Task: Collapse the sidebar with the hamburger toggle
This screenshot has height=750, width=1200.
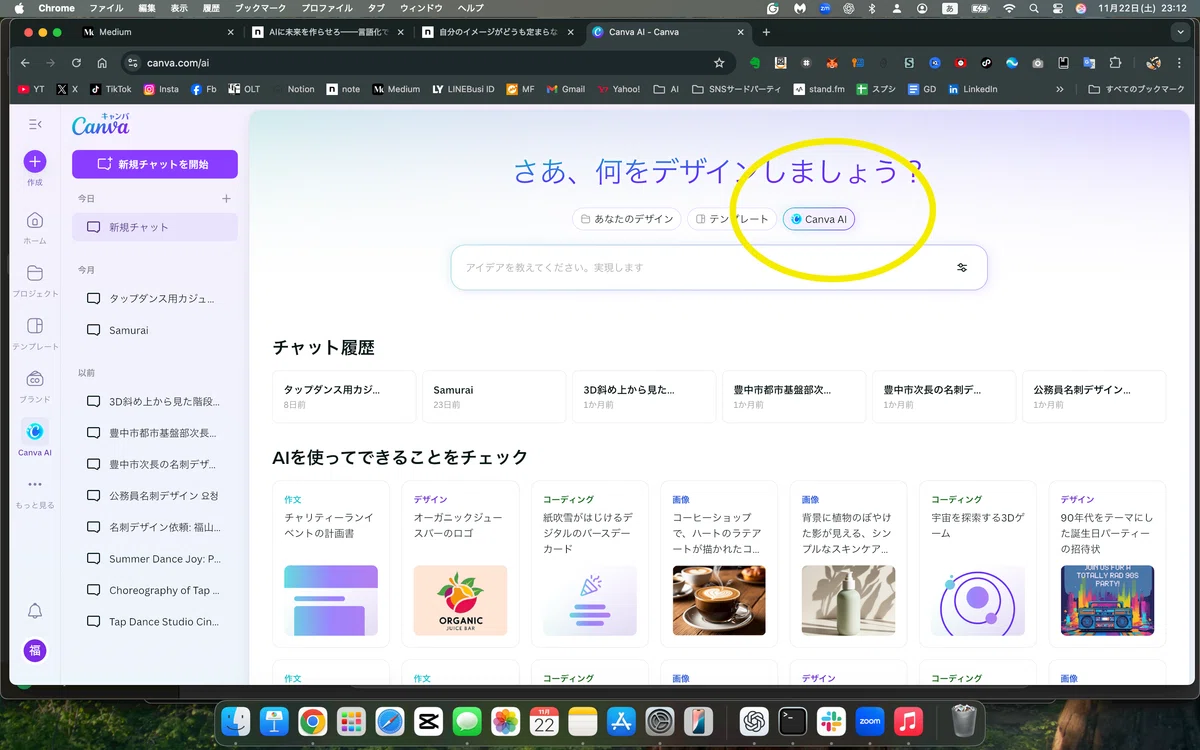Action: [x=35, y=124]
